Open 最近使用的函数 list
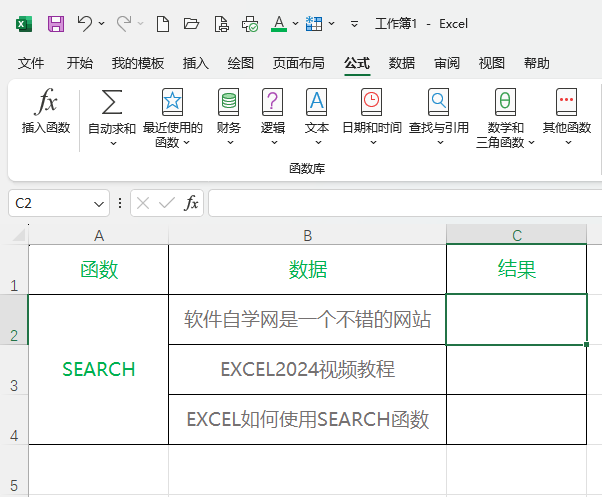Image resolution: width=602 pixels, height=497 pixels. (172, 118)
